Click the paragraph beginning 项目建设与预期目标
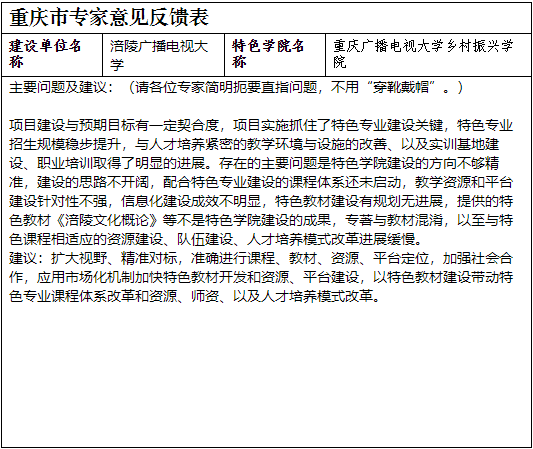 click(x=261, y=182)
